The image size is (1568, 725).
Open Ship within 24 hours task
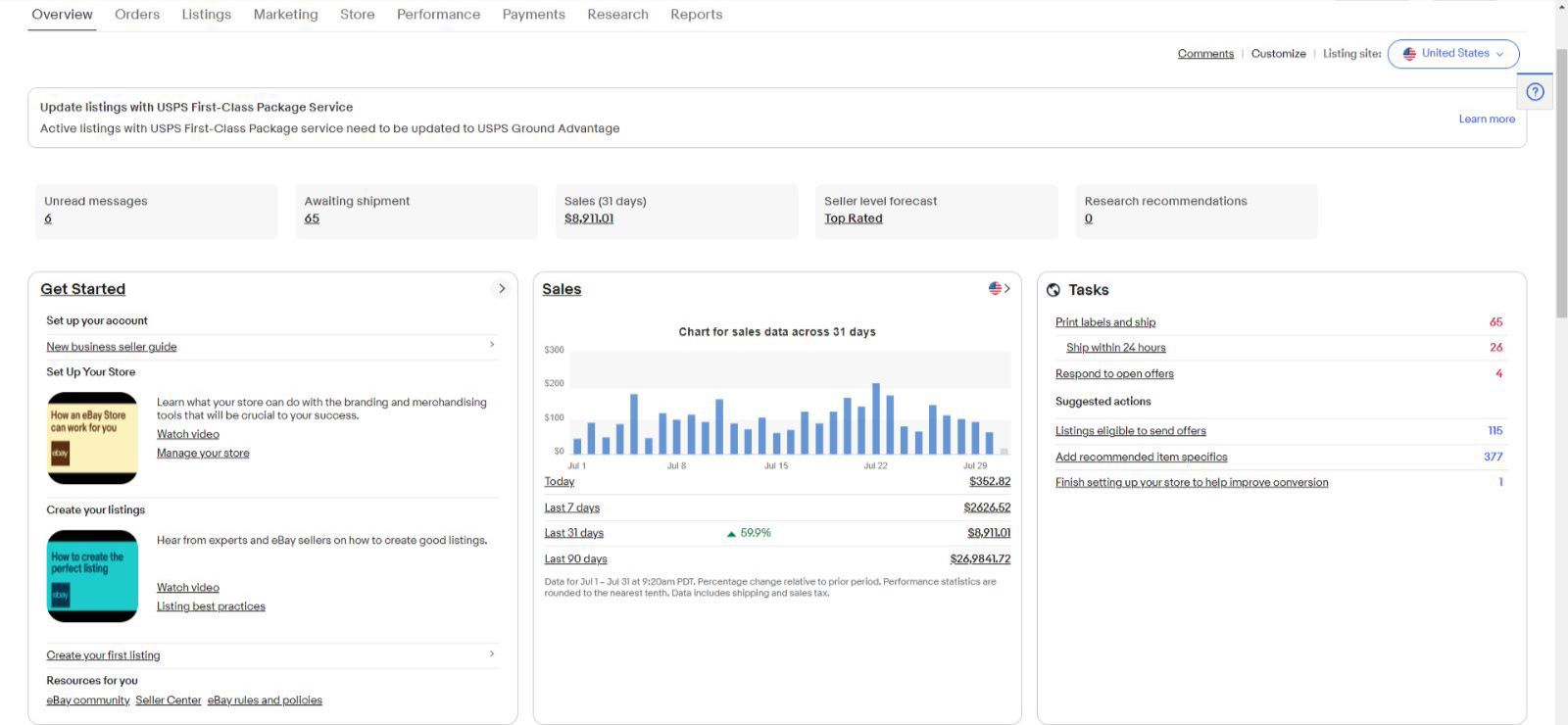(x=1116, y=348)
